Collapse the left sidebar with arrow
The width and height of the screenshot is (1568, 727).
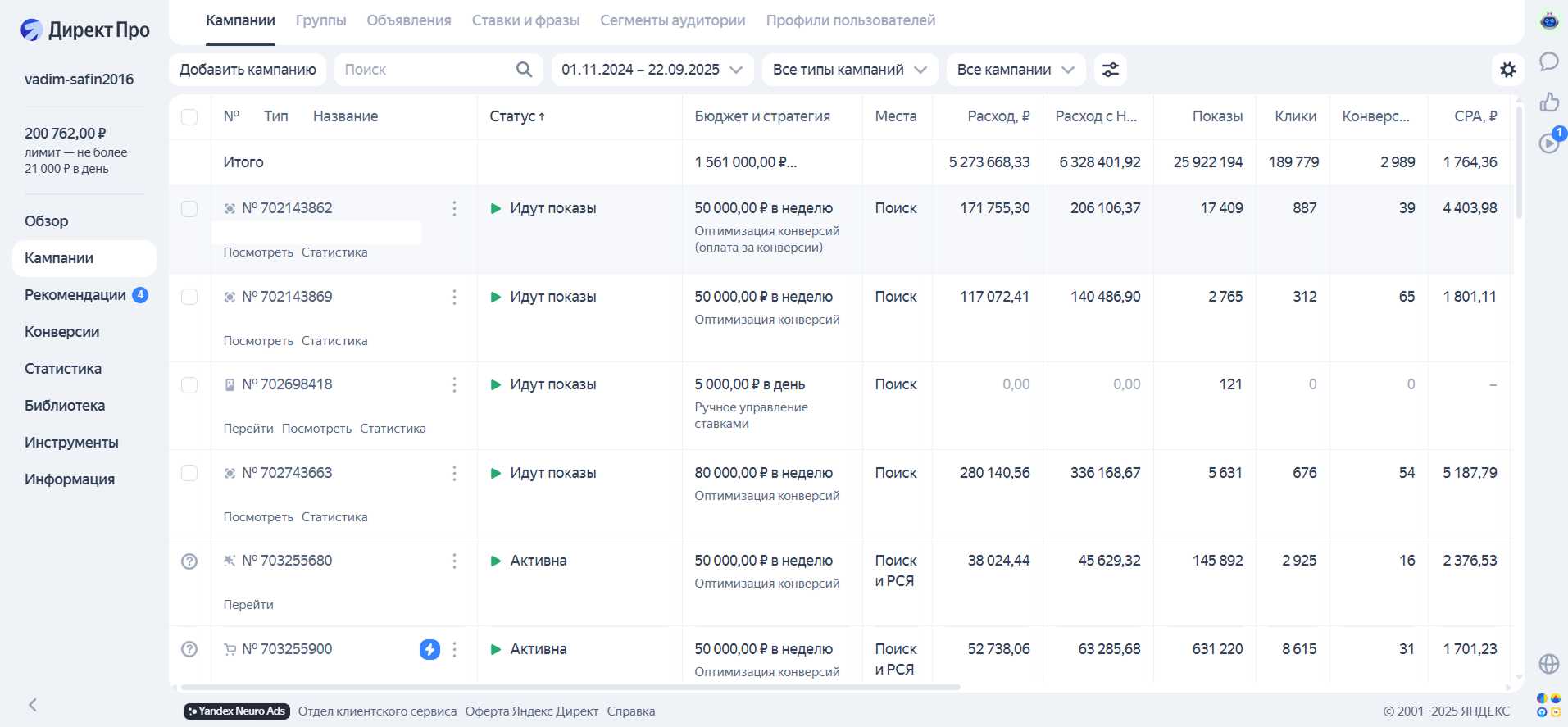pos(33,705)
